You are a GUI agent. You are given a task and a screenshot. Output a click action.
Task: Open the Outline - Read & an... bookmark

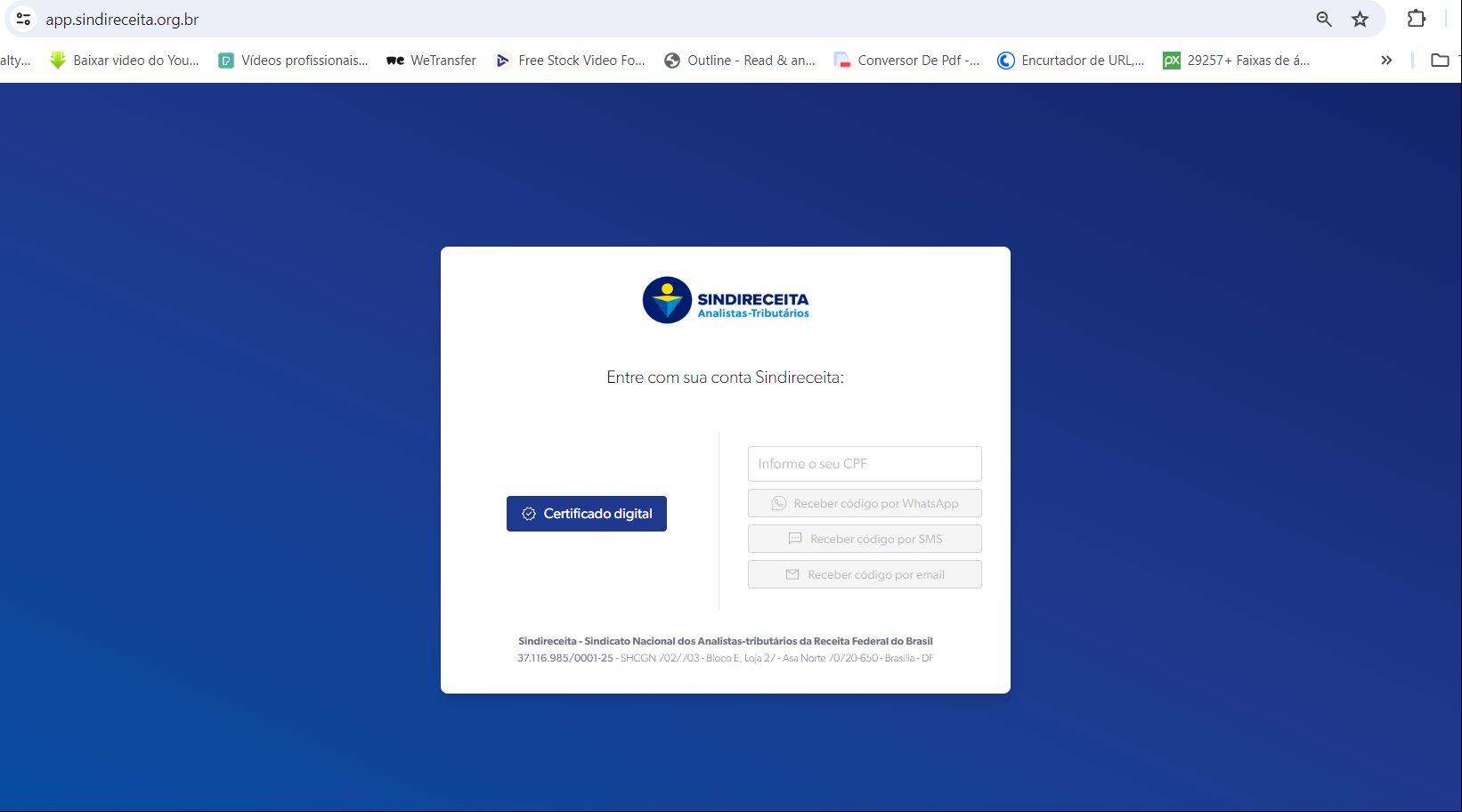tap(740, 61)
